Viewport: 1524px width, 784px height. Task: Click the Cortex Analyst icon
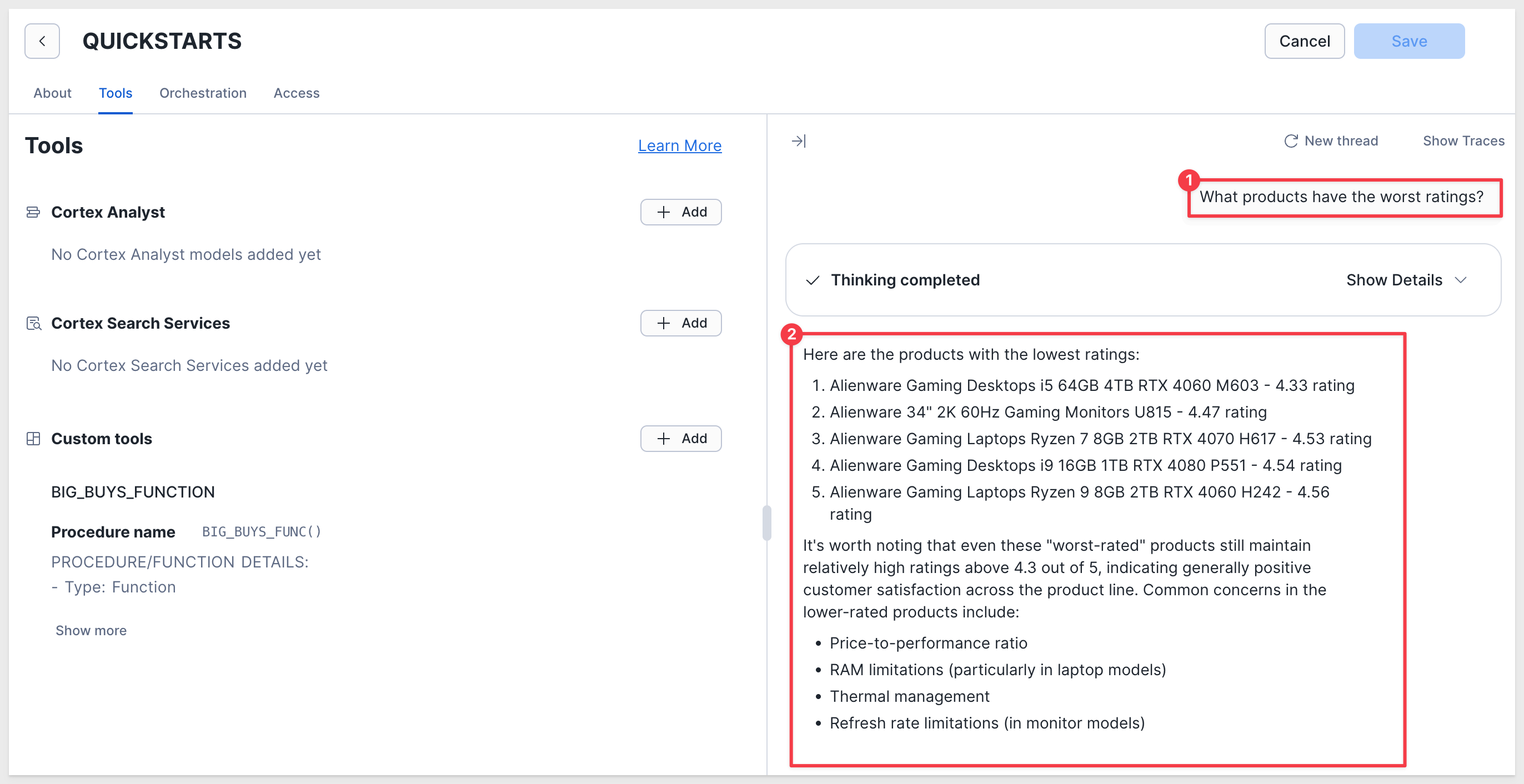click(x=33, y=212)
